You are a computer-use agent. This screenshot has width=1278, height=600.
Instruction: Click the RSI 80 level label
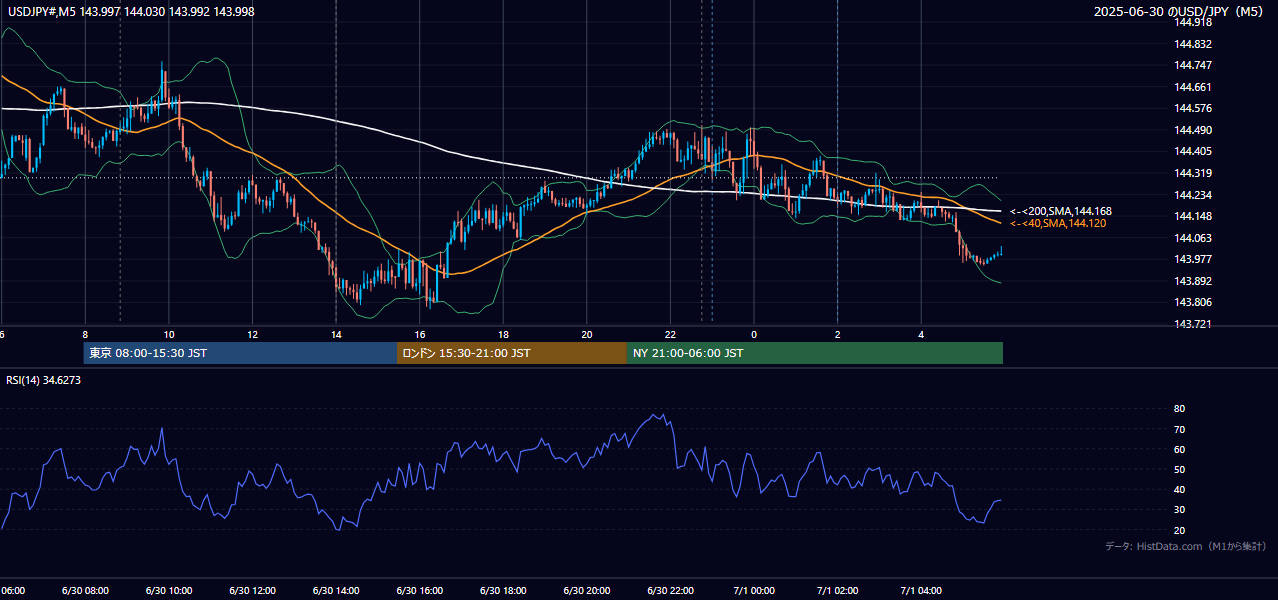pos(1179,409)
